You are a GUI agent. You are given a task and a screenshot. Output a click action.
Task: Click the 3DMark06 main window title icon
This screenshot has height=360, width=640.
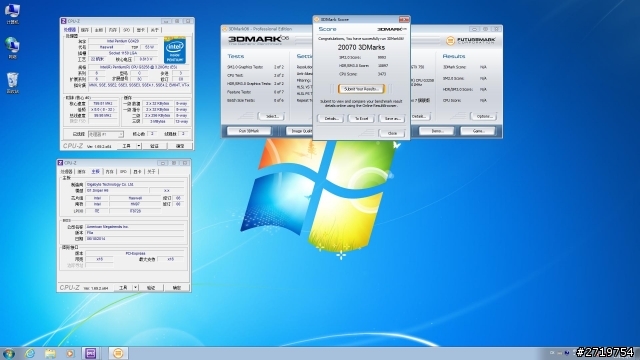(x=225, y=29)
